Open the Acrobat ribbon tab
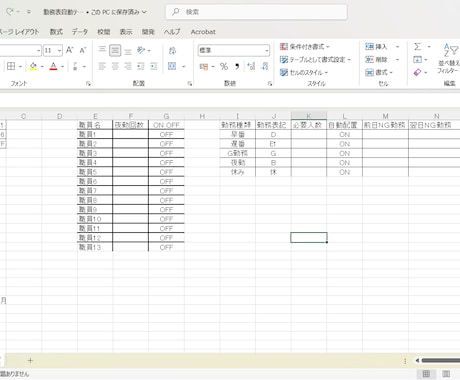This screenshot has width=460, height=380. click(203, 32)
